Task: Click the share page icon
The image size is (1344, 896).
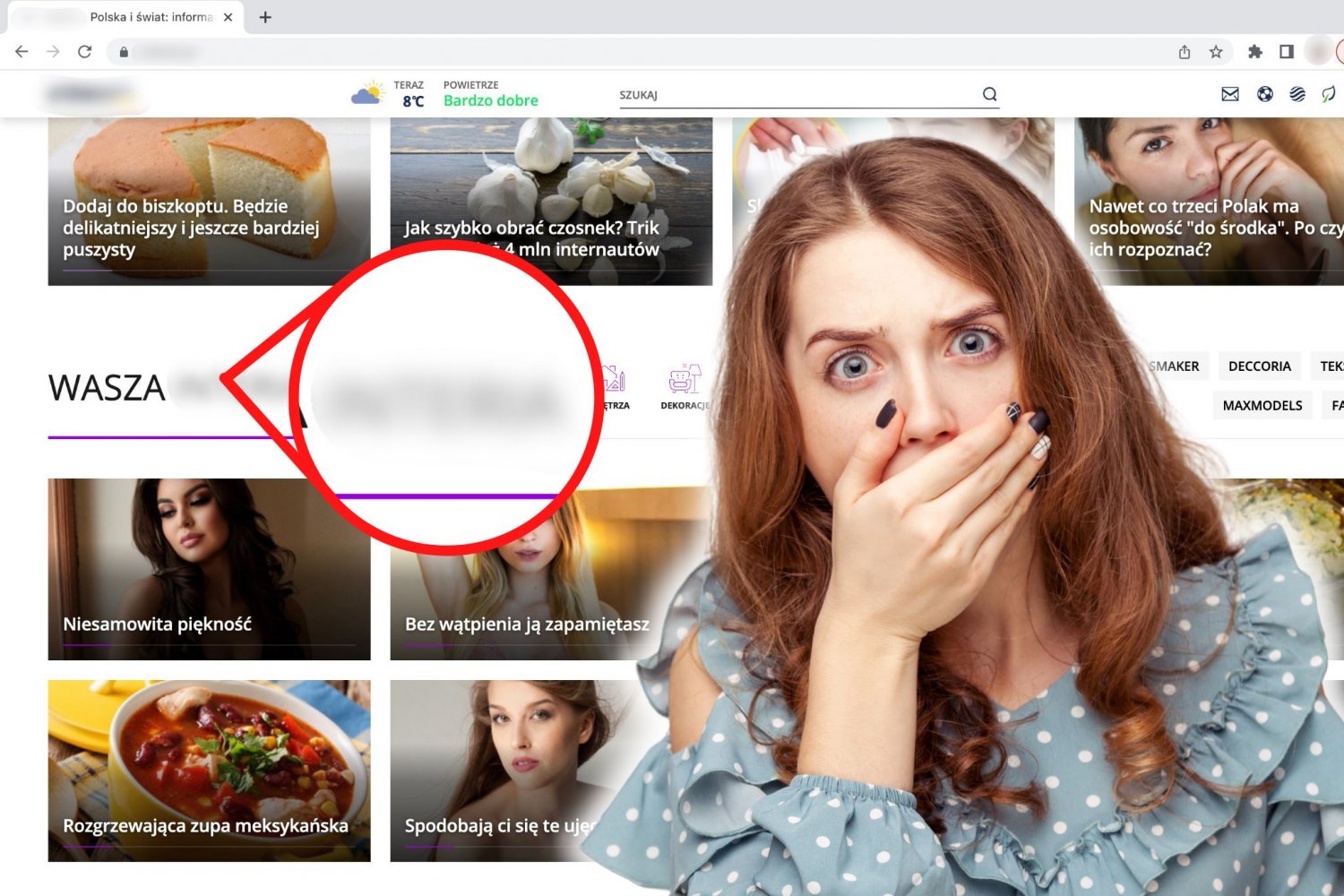Action: pos(1185,52)
